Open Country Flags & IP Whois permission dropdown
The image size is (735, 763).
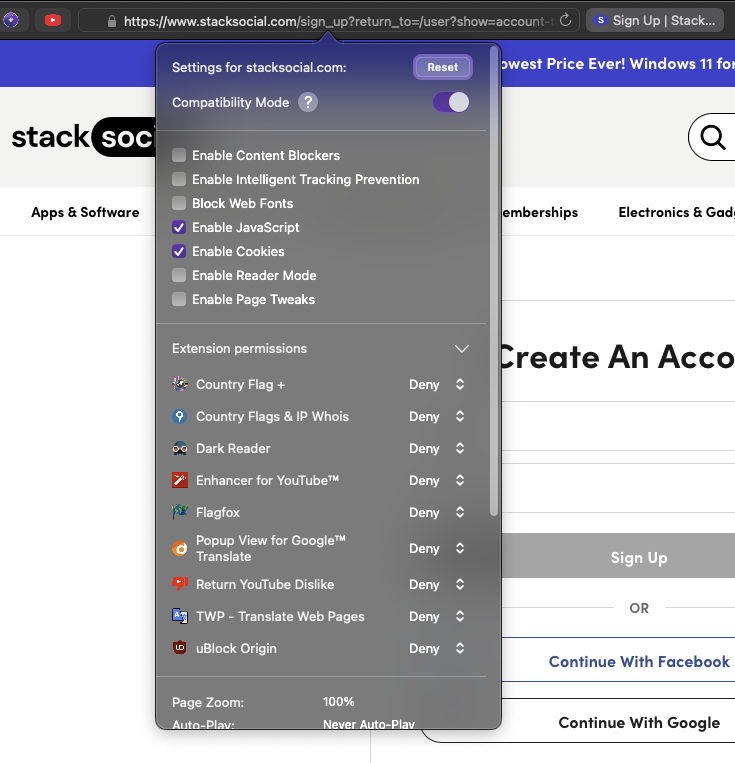point(437,417)
